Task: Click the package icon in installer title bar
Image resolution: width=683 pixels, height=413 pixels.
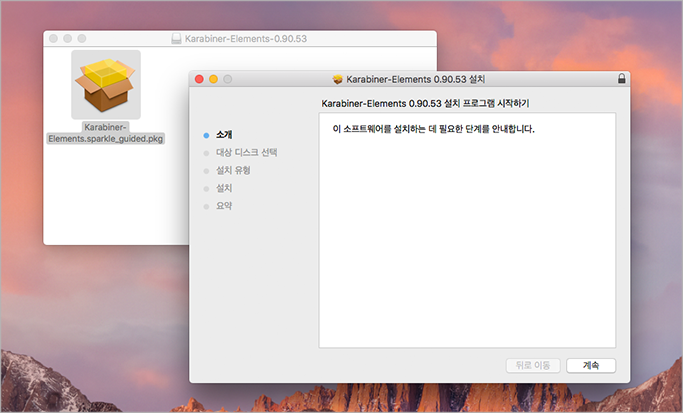Action: click(338, 79)
